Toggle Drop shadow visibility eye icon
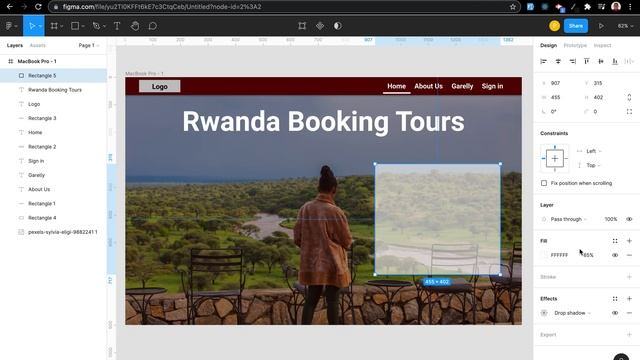This screenshot has width=640, height=360. (x=615, y=313)
